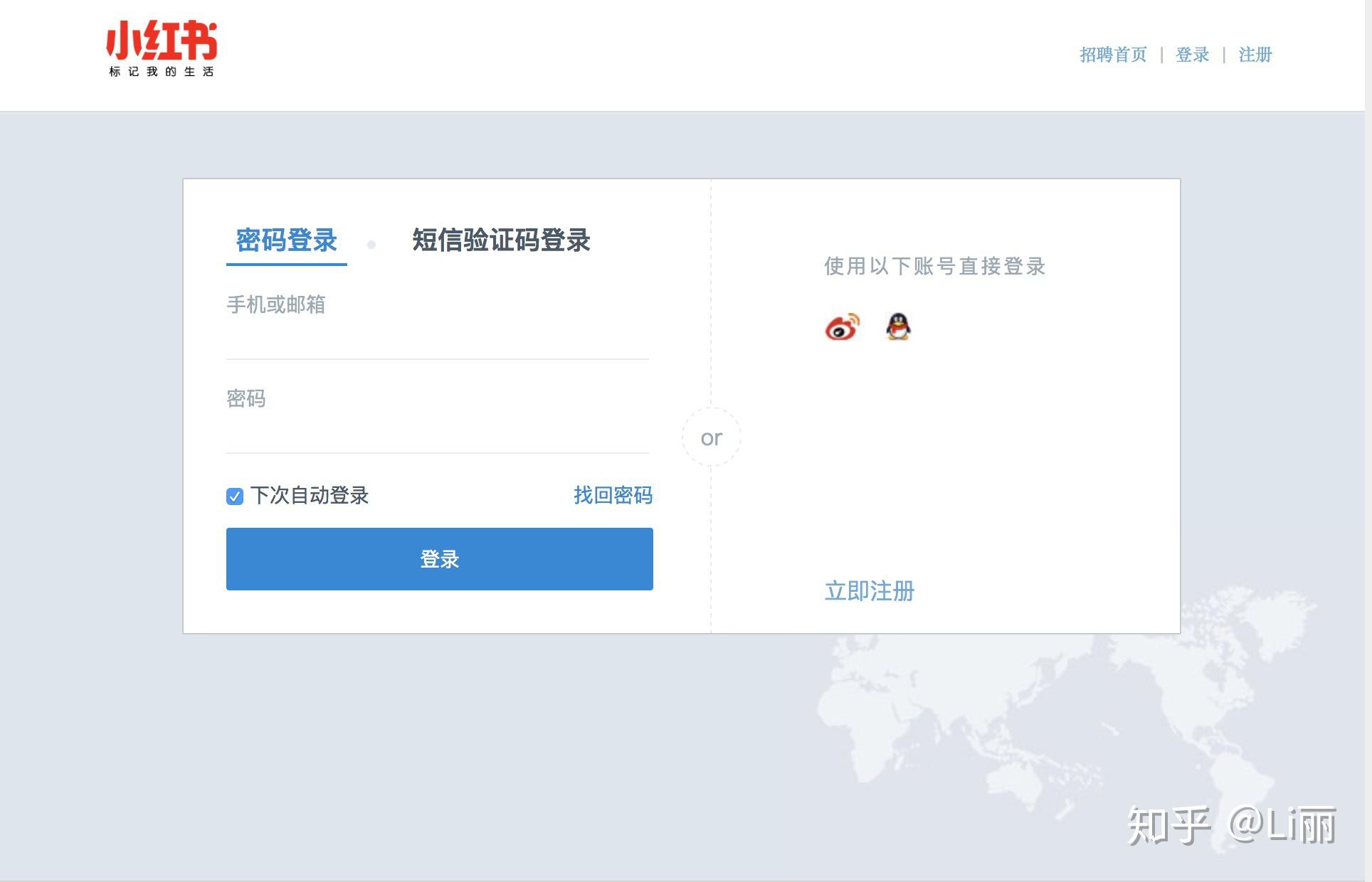Click the QQ penguin login icon
This screenshot has width=1372, height=882.
898,326
